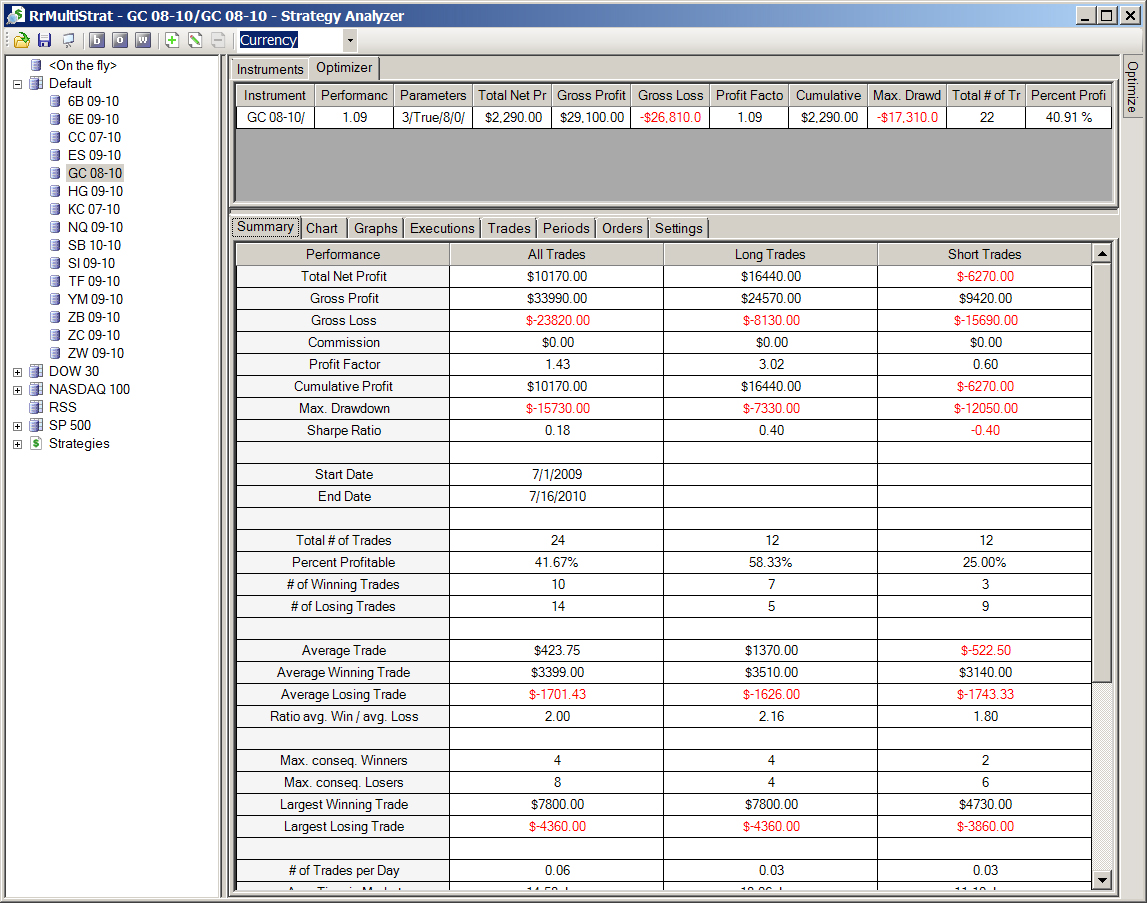The height and width of the screenshot is (903, 1147).
Task: Click the pencil edit-page icon
Action: (x=195, y=40)
